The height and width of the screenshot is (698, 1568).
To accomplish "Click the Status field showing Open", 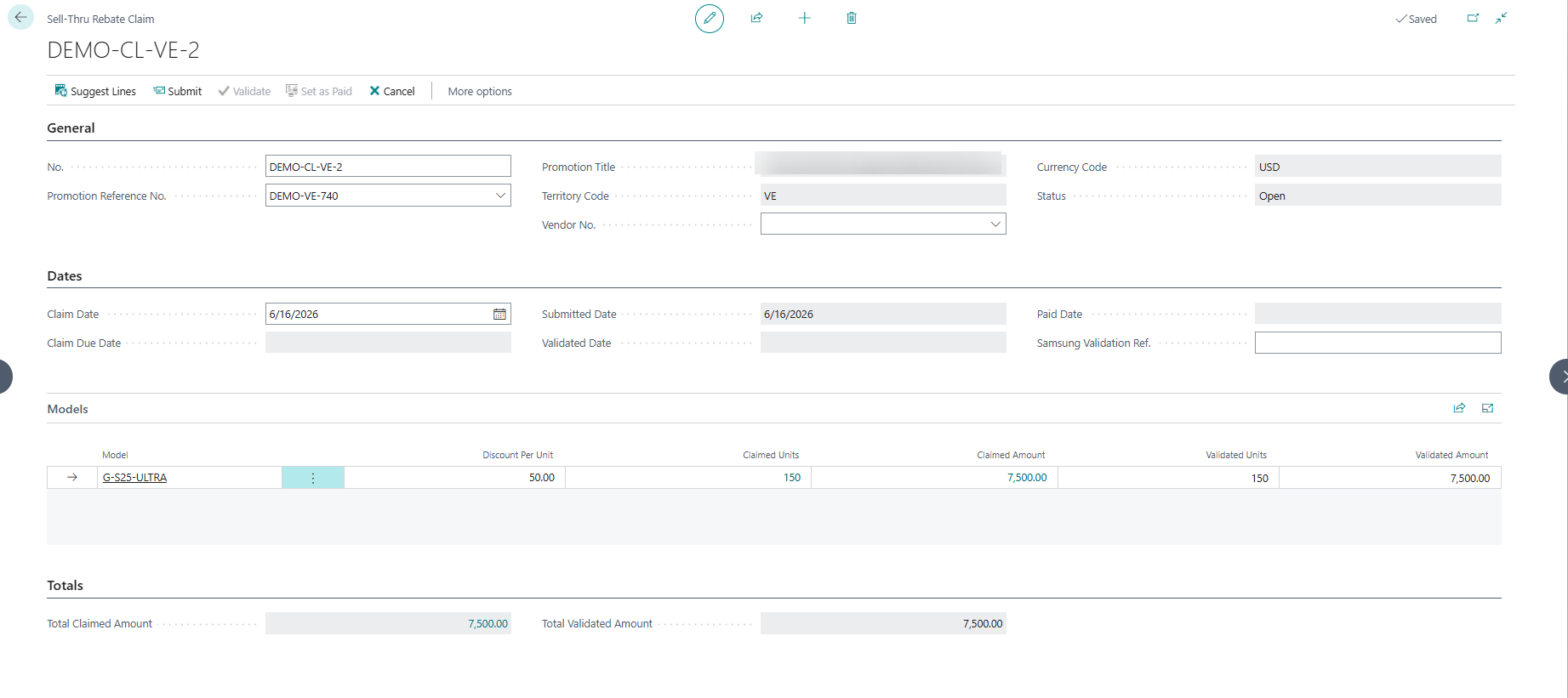I will click(x=1377, y=196).
